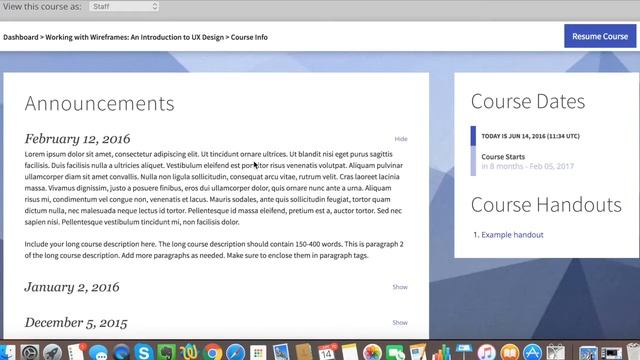Open Reminders app in the dock

coord(76,353)
